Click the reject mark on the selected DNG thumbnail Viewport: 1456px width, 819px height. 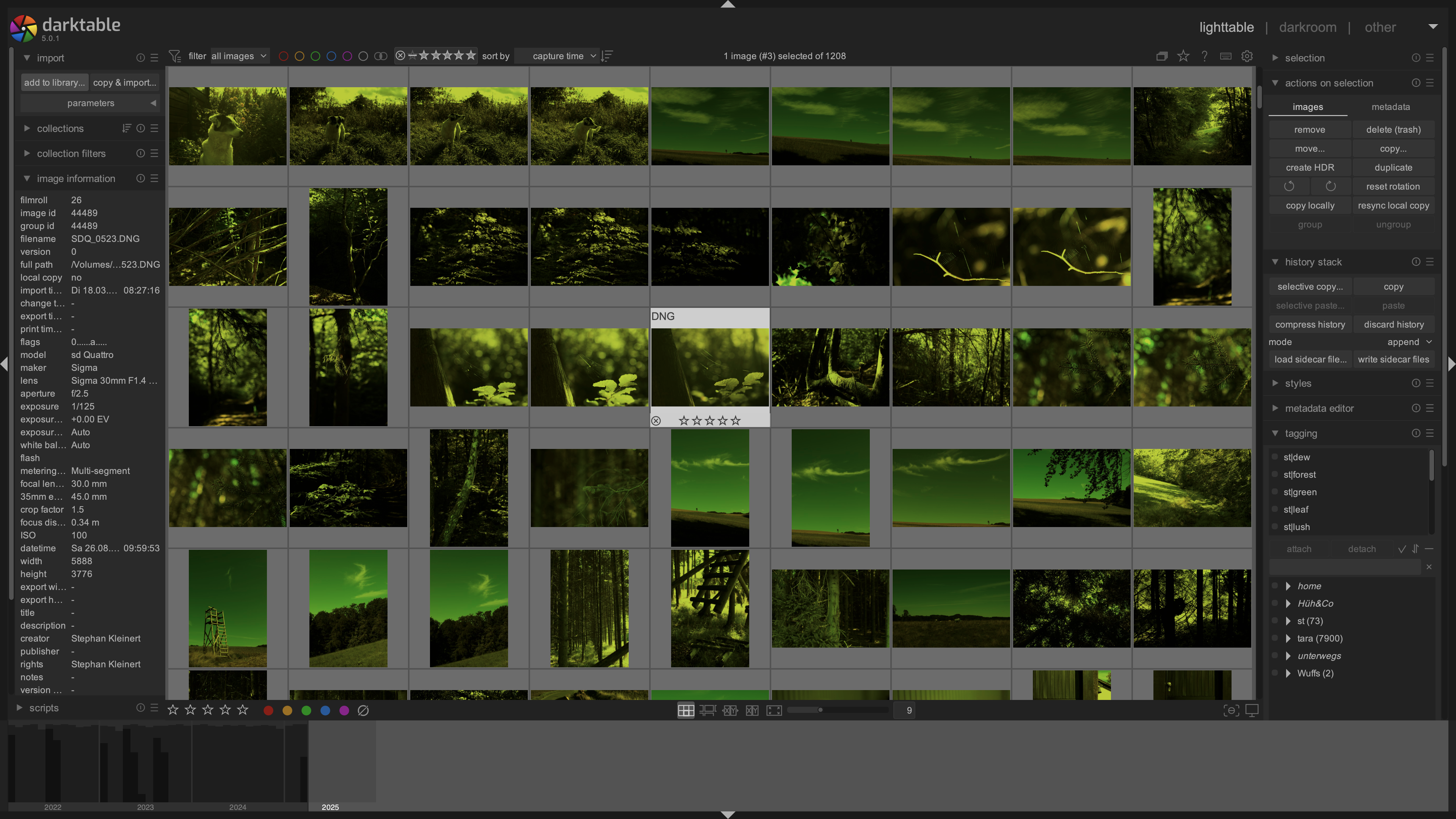[656, 420]
